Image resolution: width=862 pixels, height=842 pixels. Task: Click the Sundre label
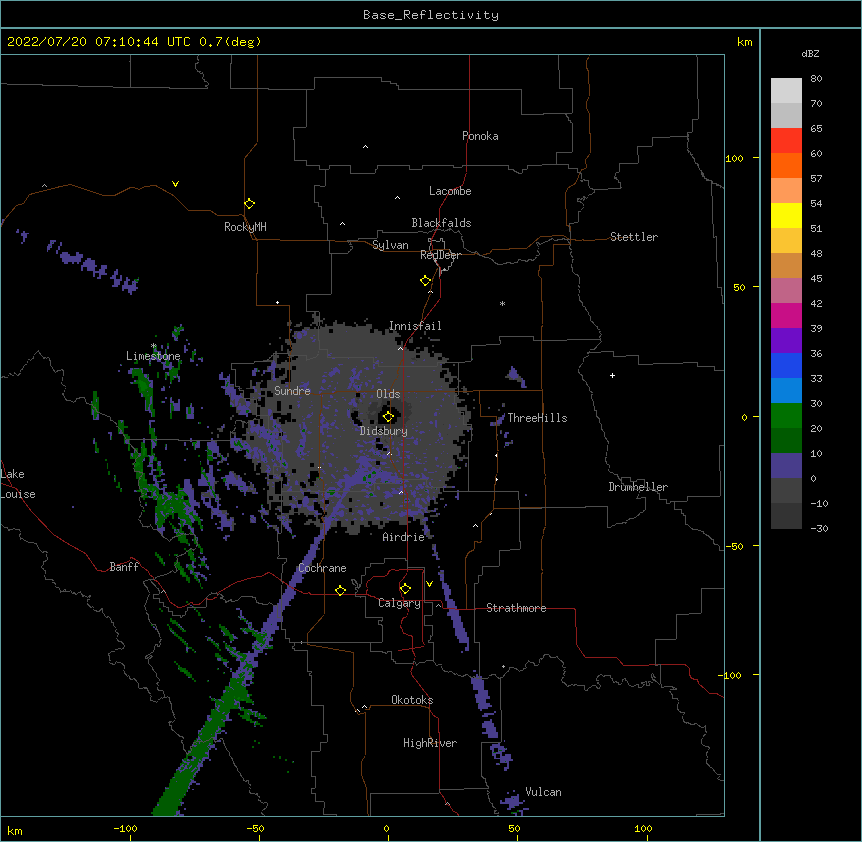coord(292,391)
